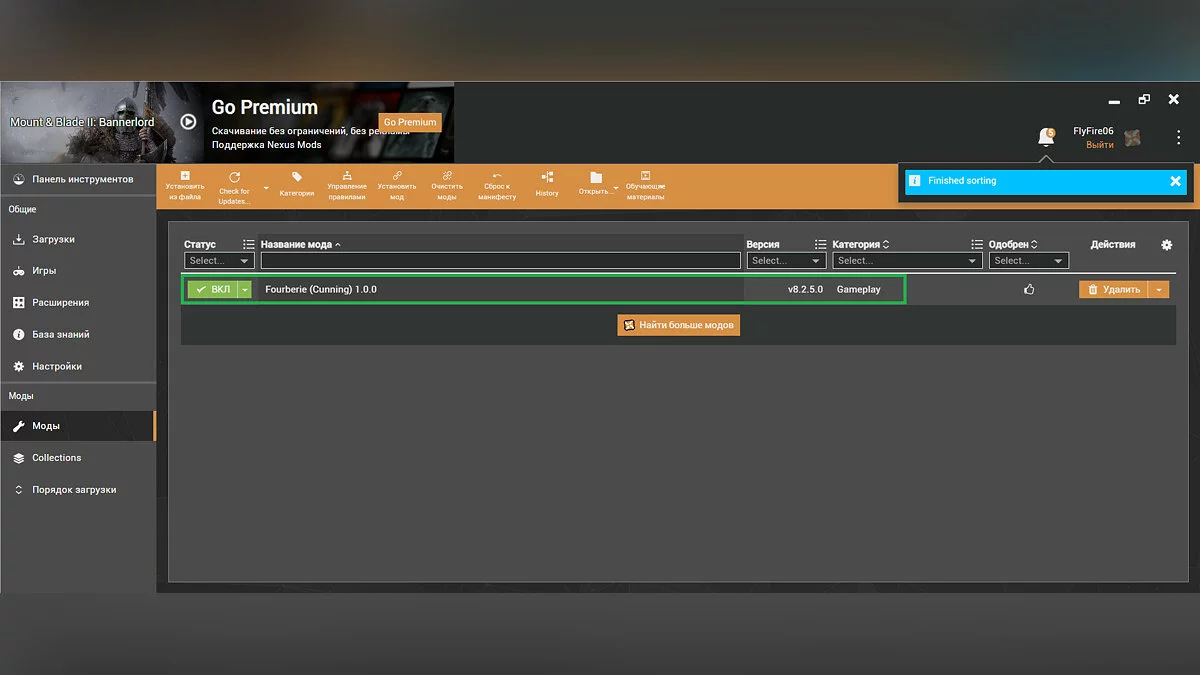
Task: Click Удалить button for Fourberie mod
Action: click(x=1114, y=289)
